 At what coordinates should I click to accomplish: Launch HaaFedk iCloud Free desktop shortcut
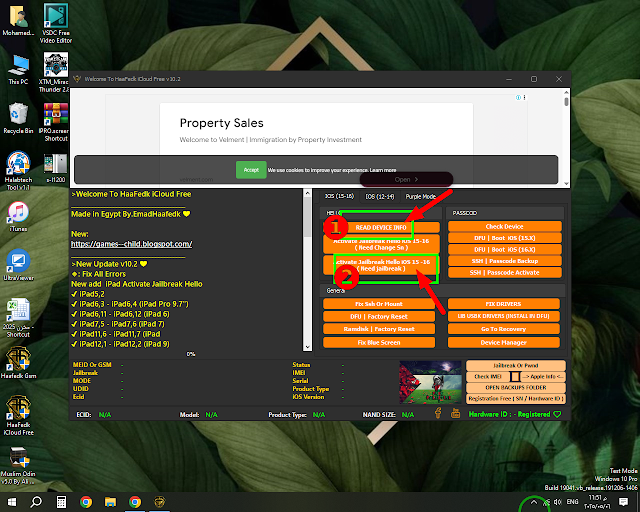coord(18,416)
